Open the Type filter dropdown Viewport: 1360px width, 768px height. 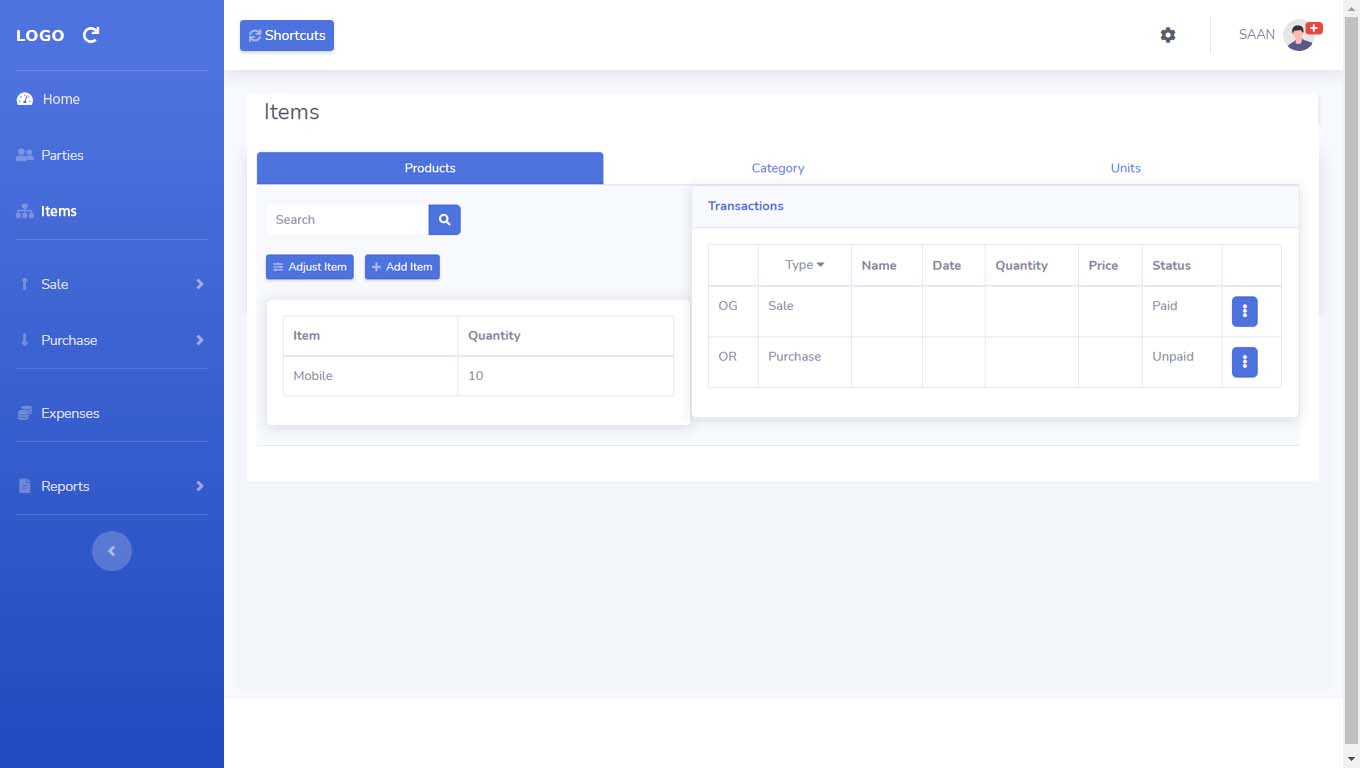pos(805,265)
